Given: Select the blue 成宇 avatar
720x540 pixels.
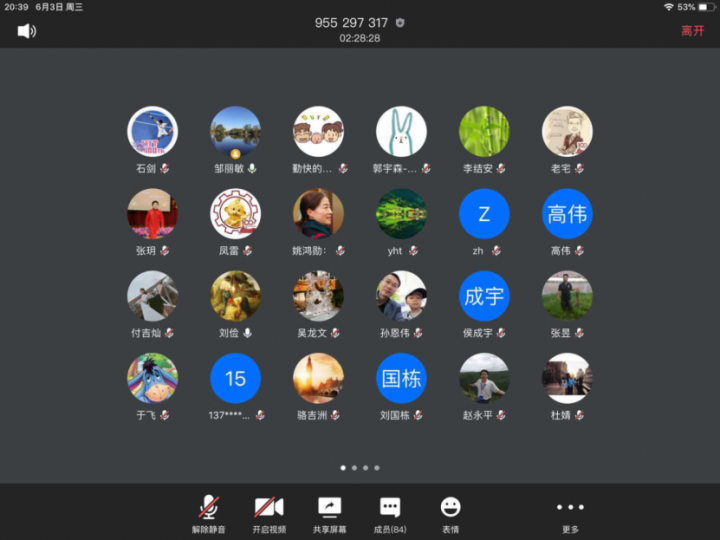Looking at the screenshot, I should [484, 296].
